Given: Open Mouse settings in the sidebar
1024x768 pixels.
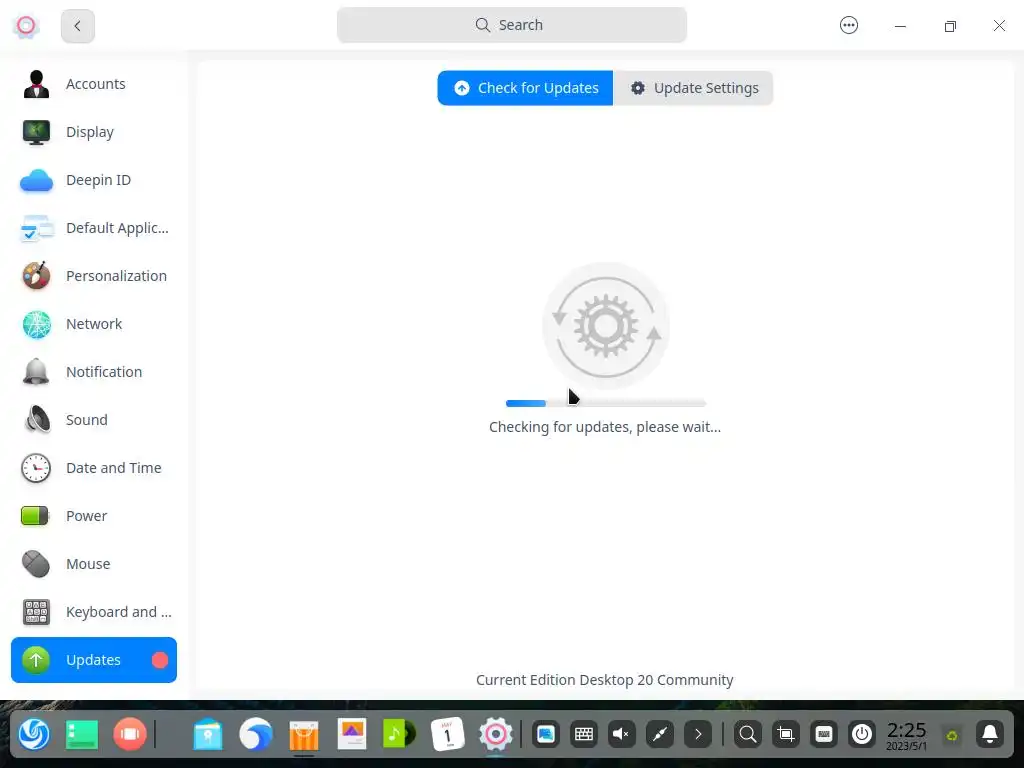Looking at the screenshot, I should click(x=94, y=564).
